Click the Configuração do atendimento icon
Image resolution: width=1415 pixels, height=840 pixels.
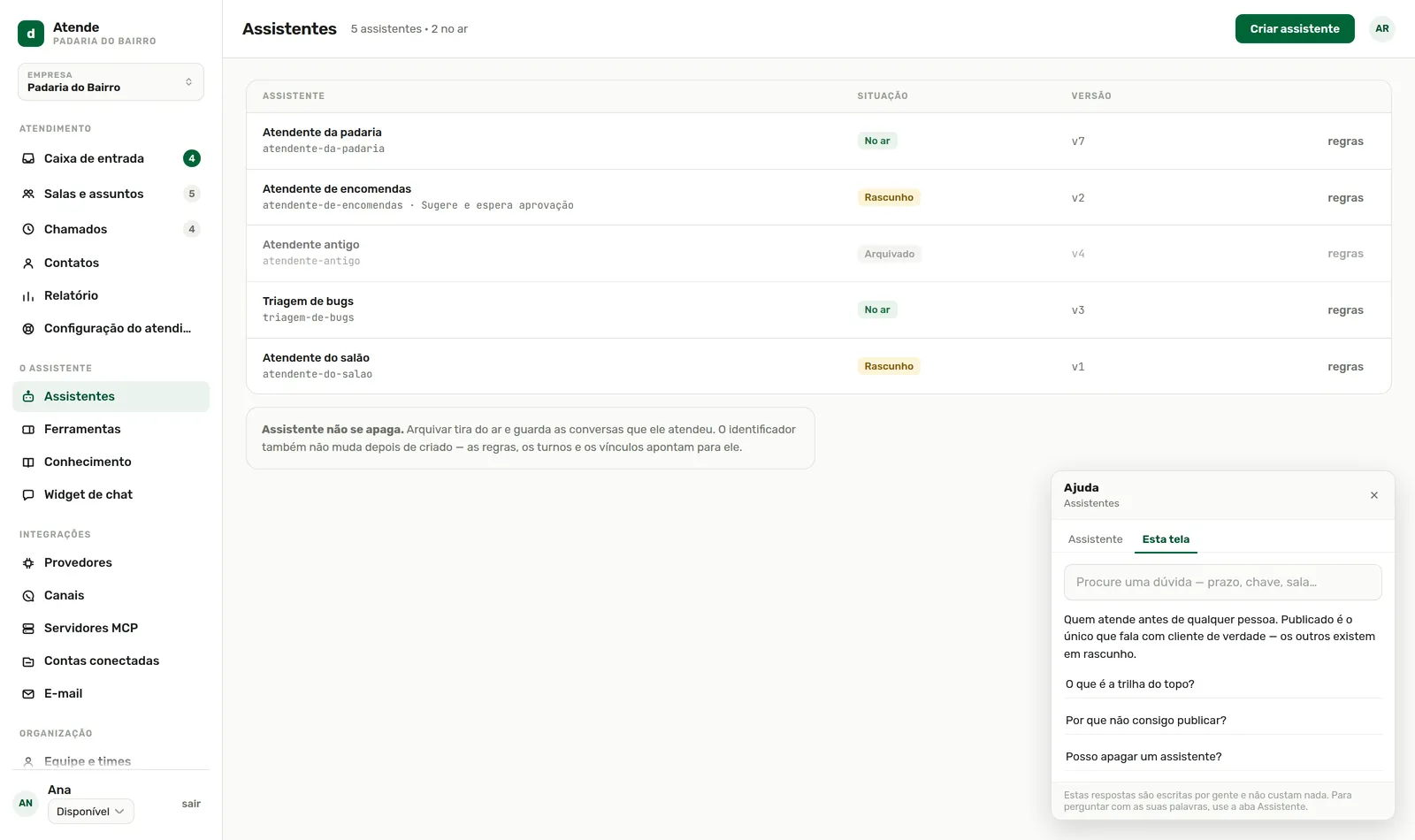pos(28,328)
